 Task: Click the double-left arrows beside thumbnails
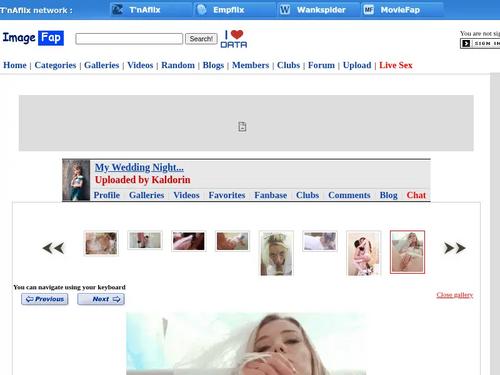point(53,248)
